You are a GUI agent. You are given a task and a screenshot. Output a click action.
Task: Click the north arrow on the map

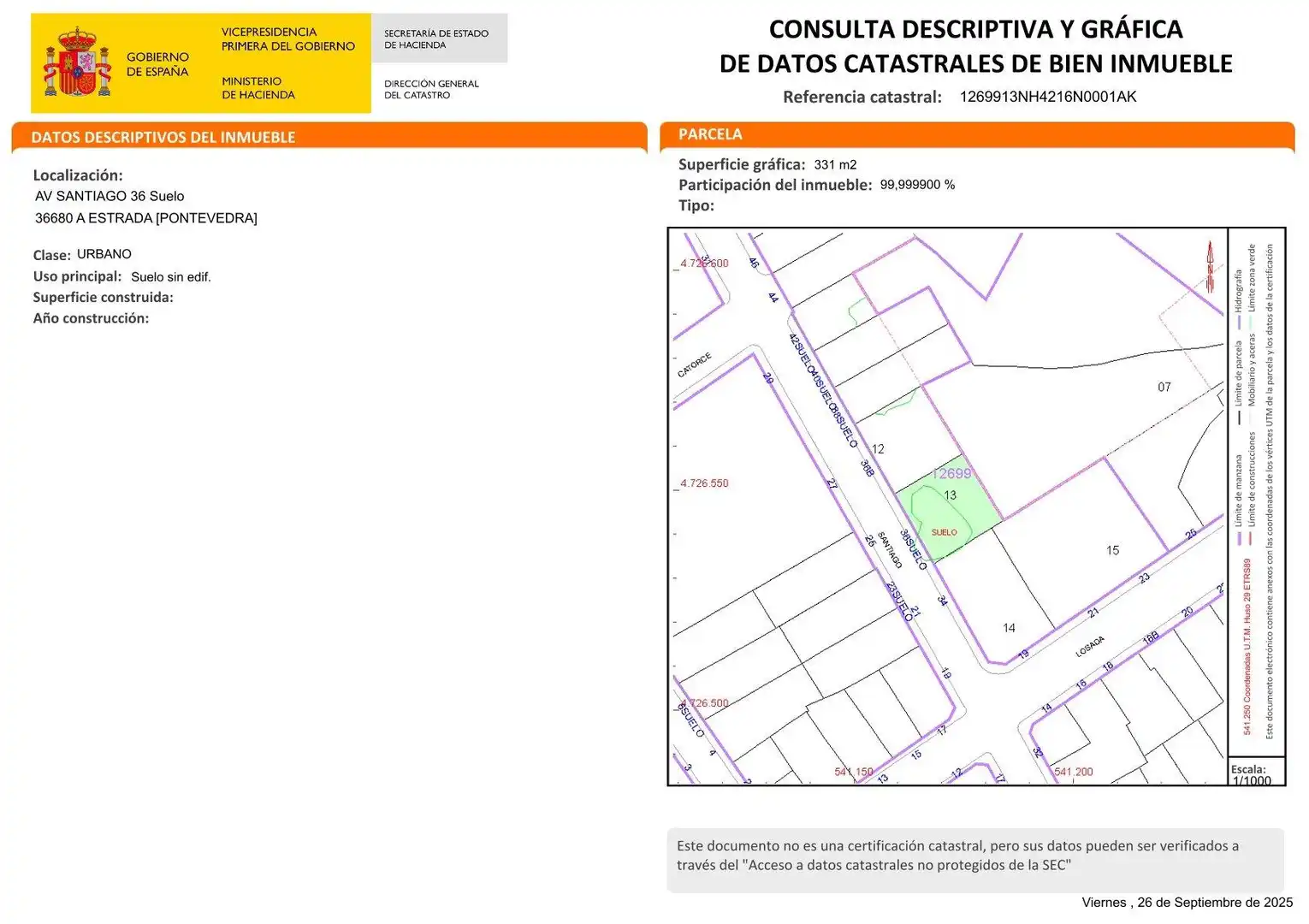(1210, 267)
